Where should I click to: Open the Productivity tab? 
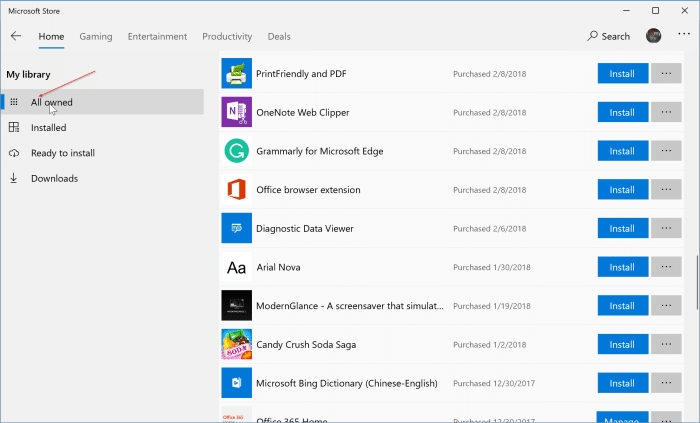pos(227,37)
